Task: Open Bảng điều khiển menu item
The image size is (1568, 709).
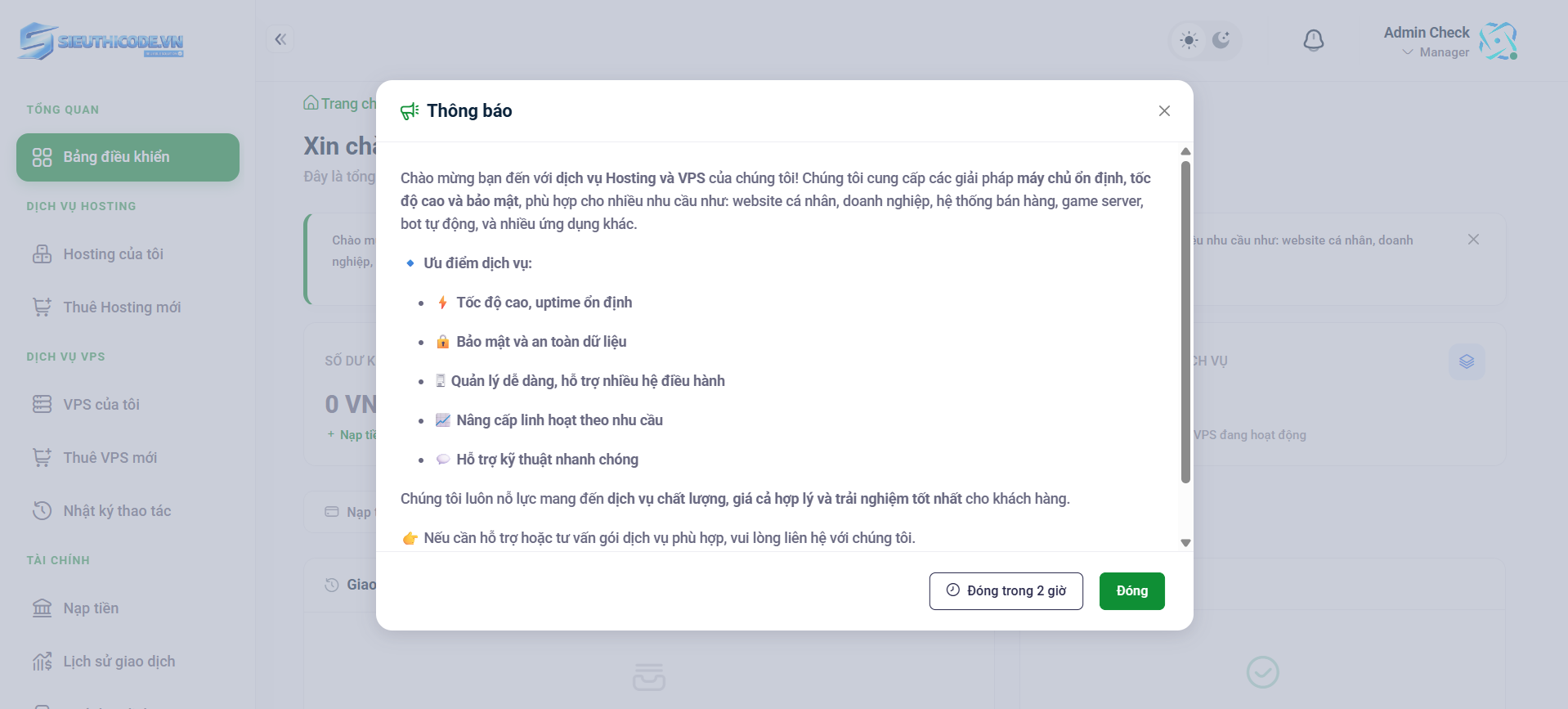Action: point(128,157)
